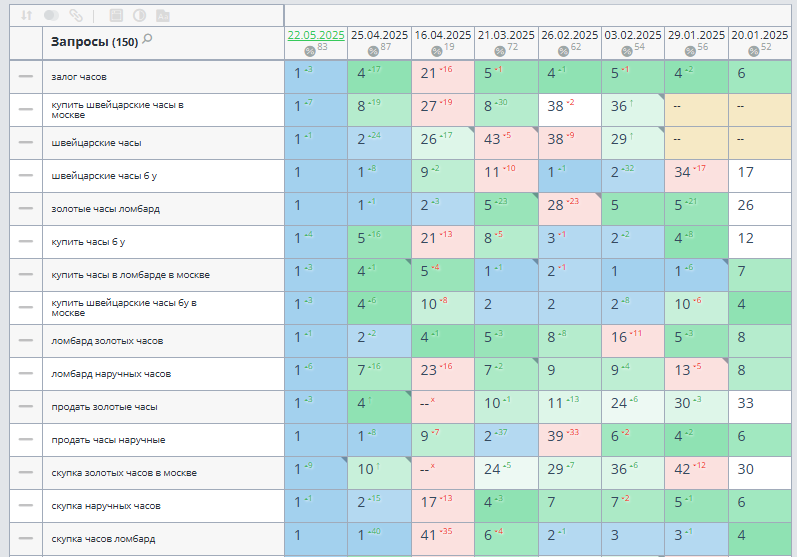This screenshot has width=797, height=557.
Task: Select the query ломбард золотых часов
Action: pos(107,341)
